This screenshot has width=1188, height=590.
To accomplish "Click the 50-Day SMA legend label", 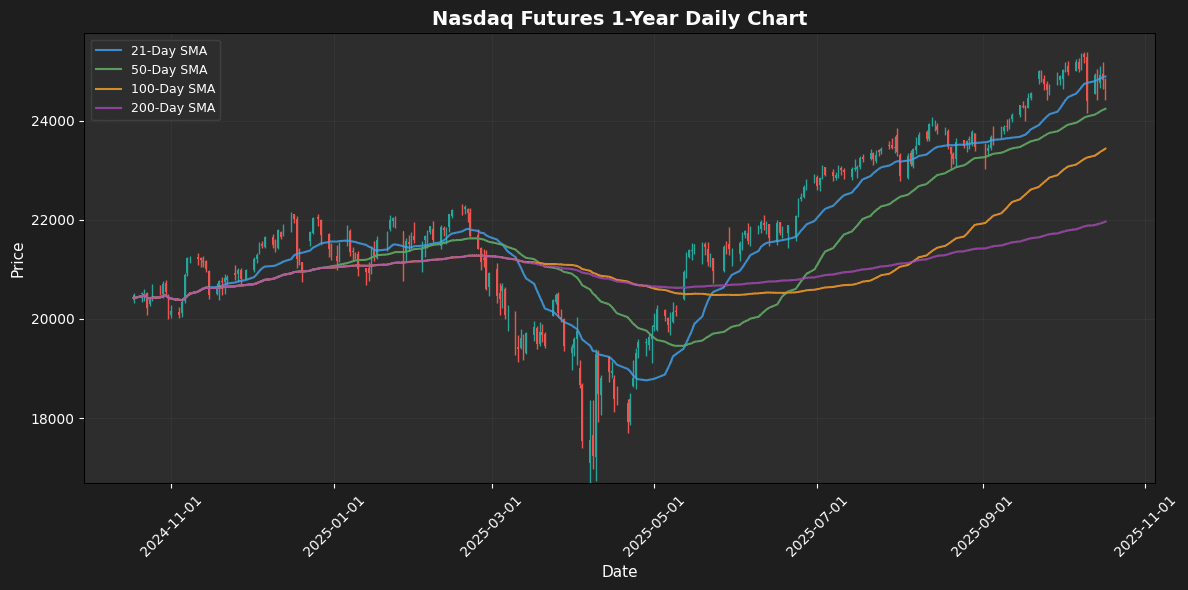I will 169,70.
